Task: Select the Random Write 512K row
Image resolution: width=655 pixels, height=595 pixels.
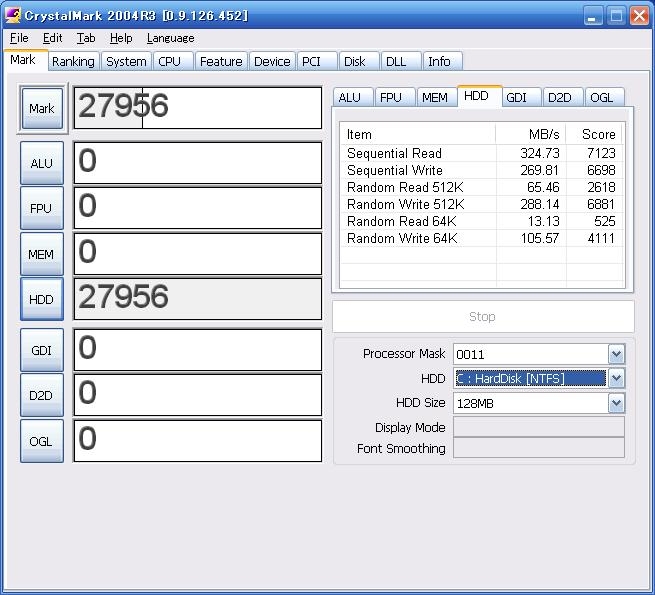Action: click(x=482, y=204)
